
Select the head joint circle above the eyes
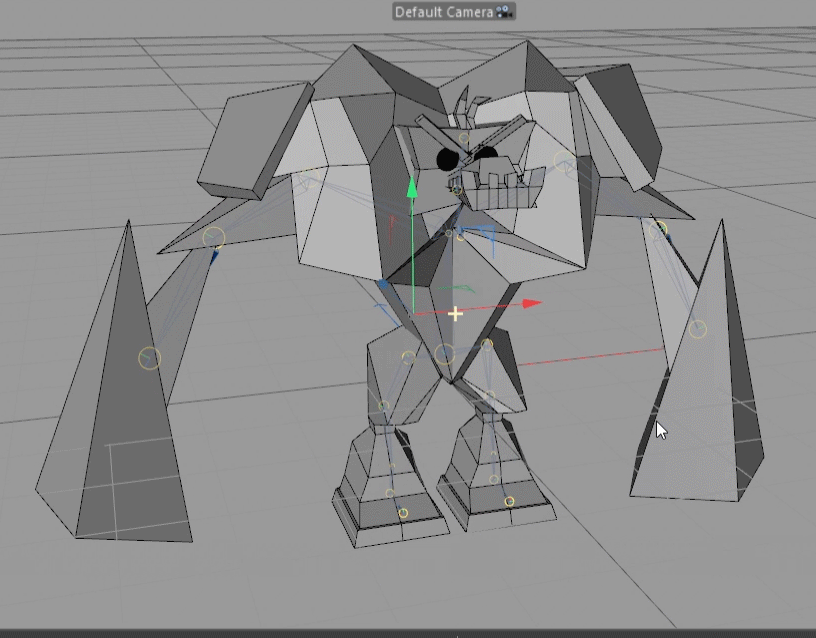[464, 138]
